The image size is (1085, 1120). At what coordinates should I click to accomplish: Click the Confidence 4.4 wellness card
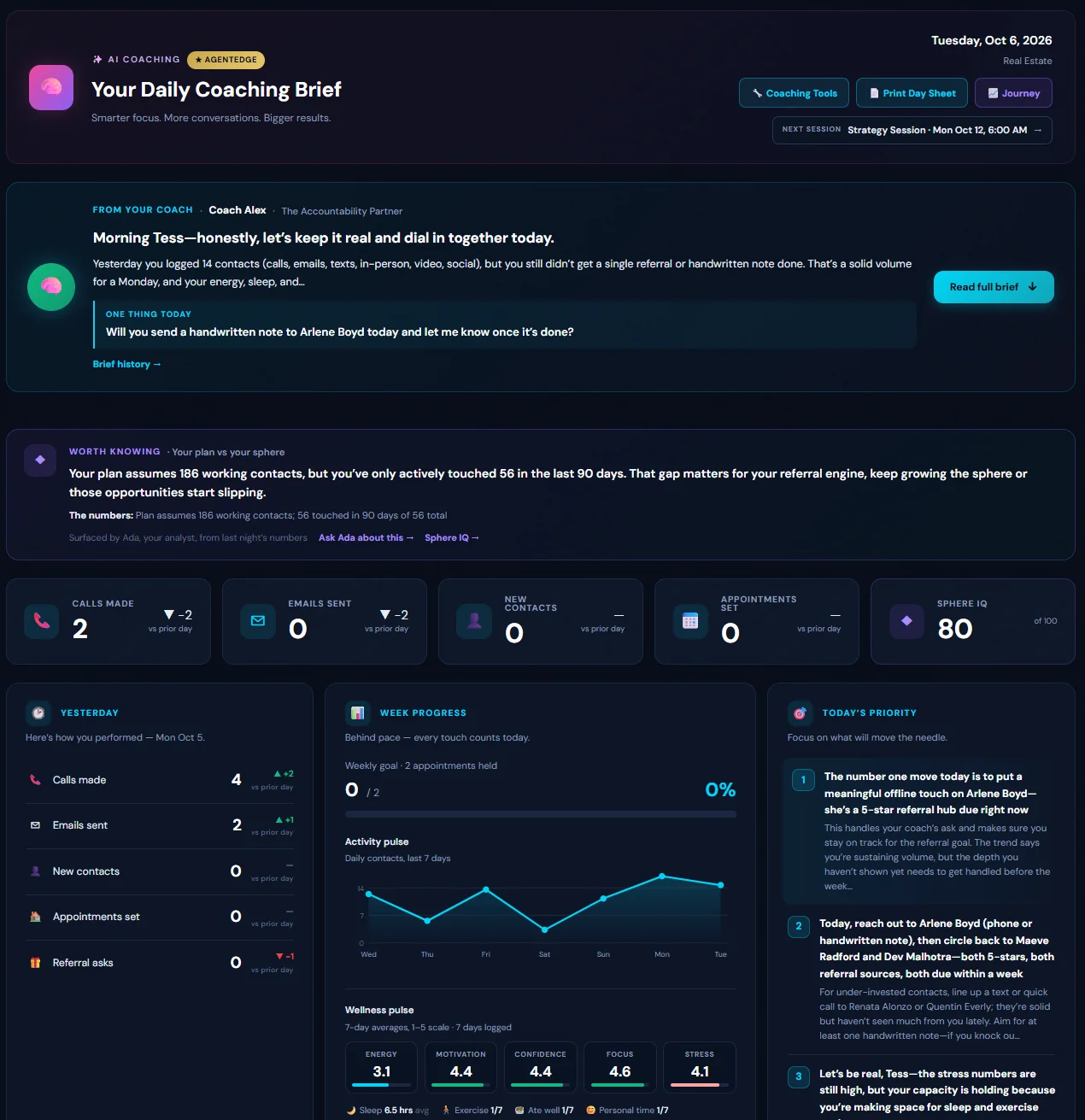click(x=540, y=1067)
